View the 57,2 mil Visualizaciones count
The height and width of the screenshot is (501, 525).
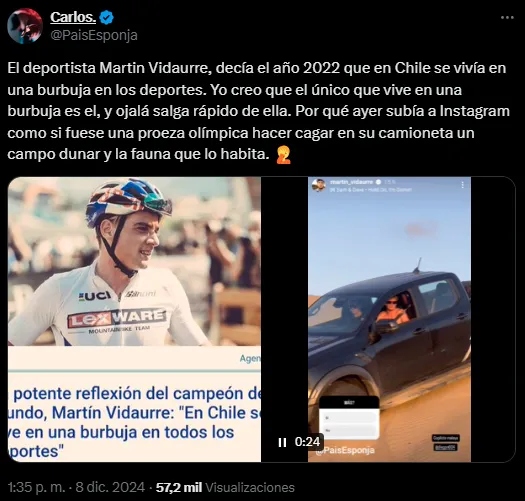click(225, 487)
